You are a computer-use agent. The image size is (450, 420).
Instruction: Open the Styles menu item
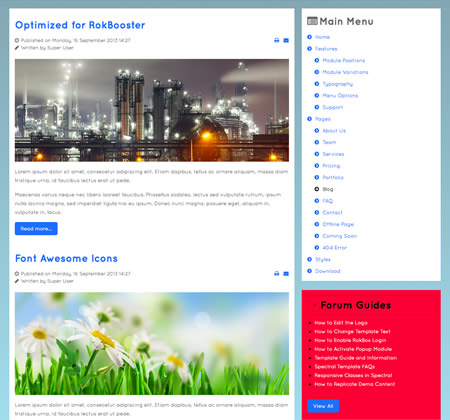click(x=323, y=259)
